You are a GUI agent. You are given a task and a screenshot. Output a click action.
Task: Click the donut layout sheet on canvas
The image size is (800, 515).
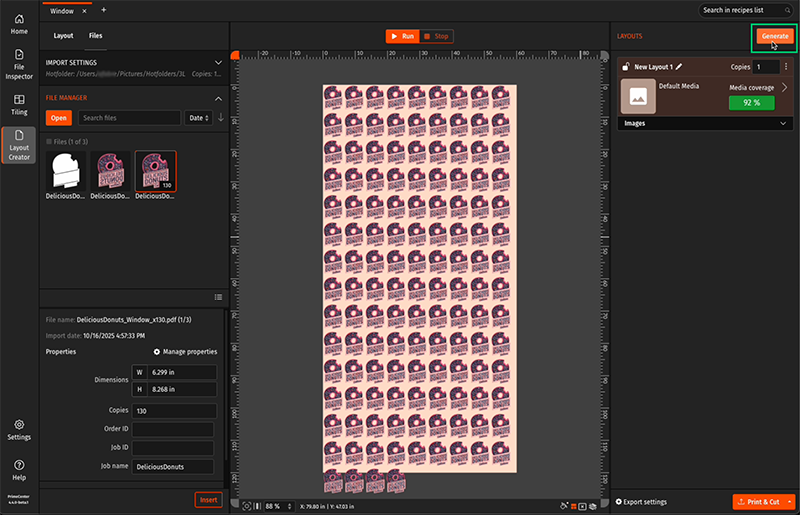tap(419, 279)
